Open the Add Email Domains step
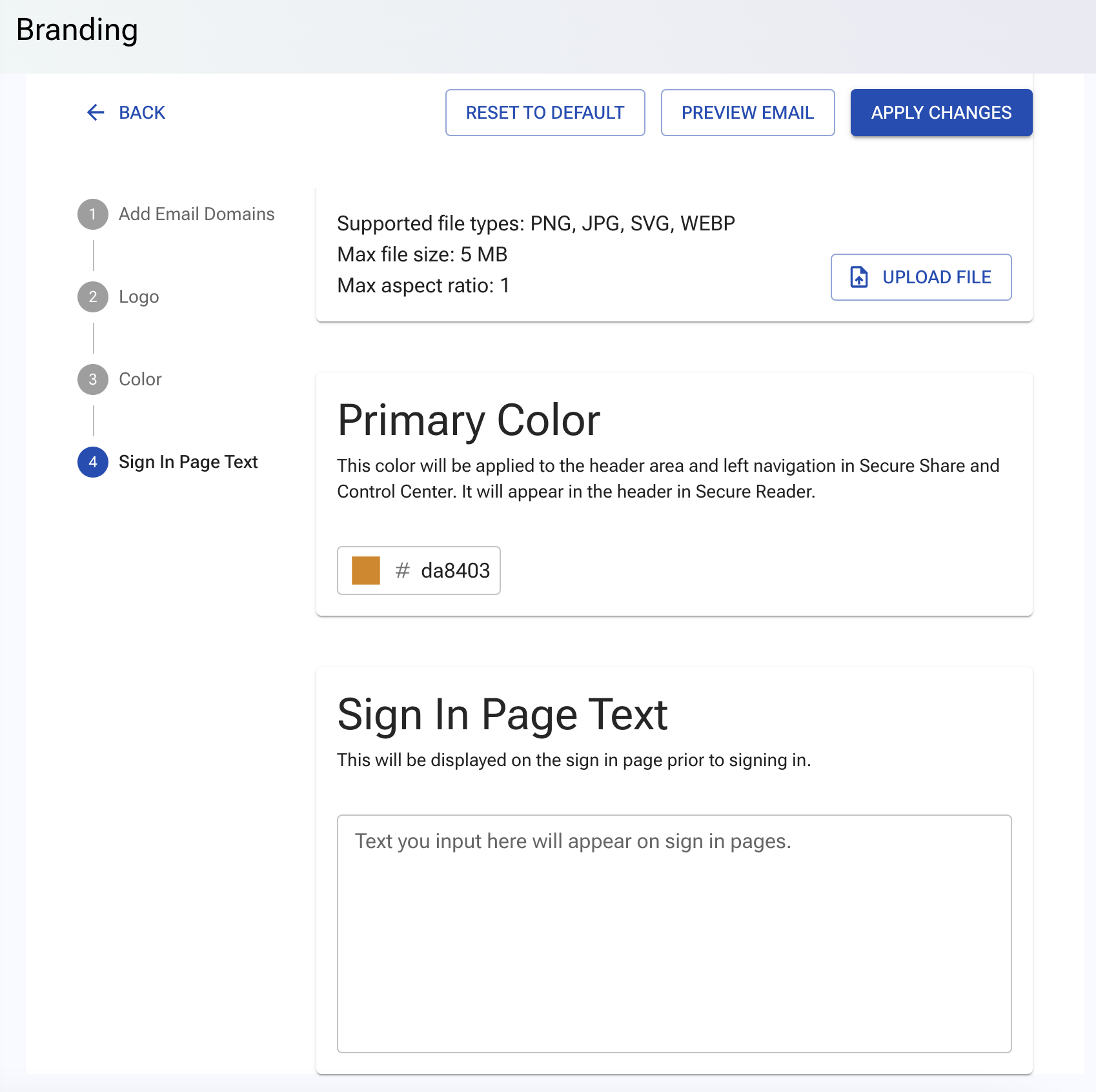Viewport: 1096px width, 1092px height. click(196, 214)
